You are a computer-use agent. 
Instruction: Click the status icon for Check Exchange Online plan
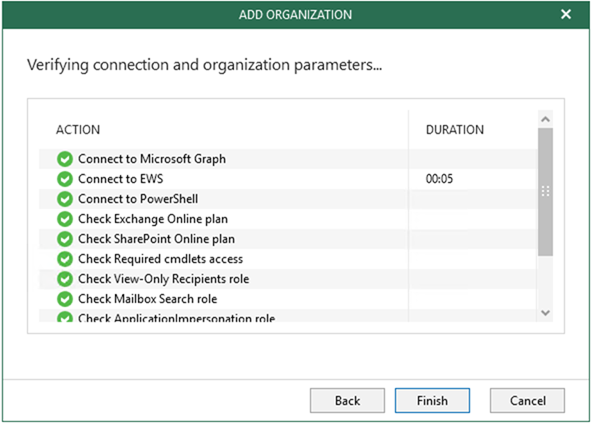(x=65, y=219)
